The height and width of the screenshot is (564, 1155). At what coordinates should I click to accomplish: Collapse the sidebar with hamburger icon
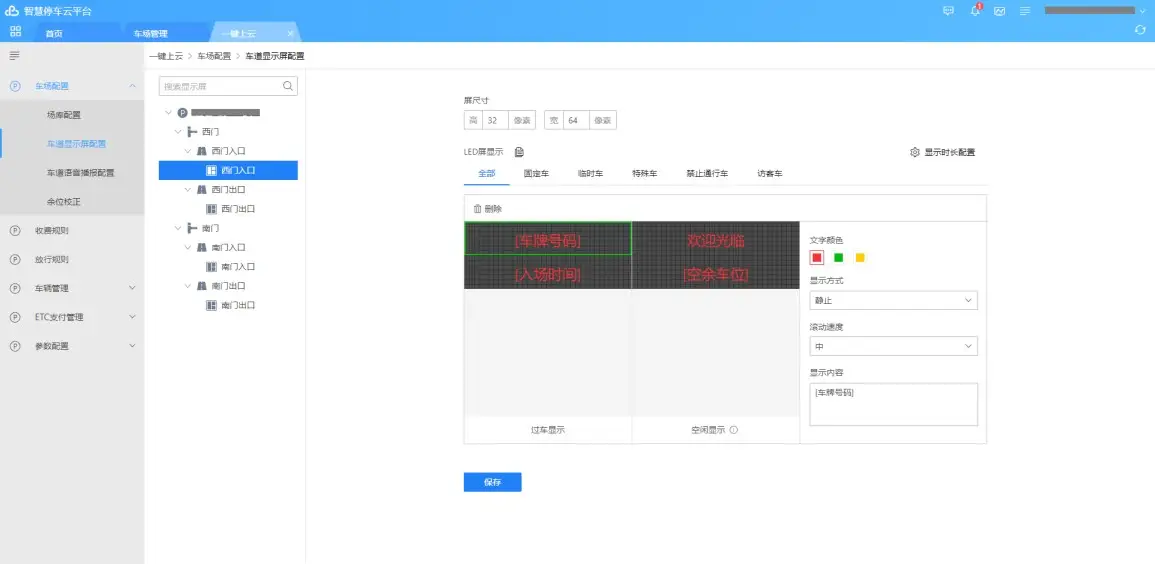[x=15, y=55]
